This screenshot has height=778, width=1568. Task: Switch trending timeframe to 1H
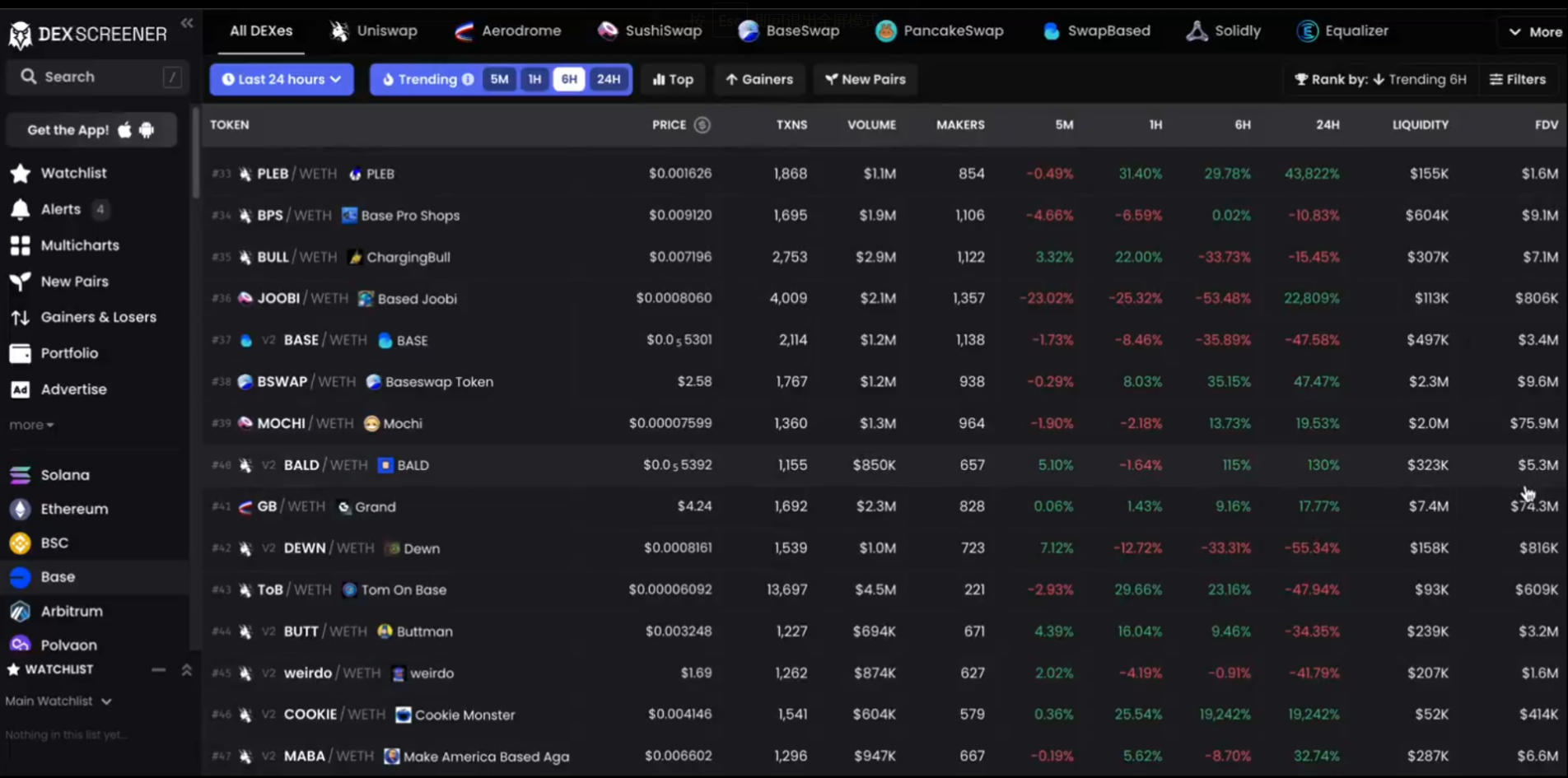pyautogui.click(x=534, y=79)
